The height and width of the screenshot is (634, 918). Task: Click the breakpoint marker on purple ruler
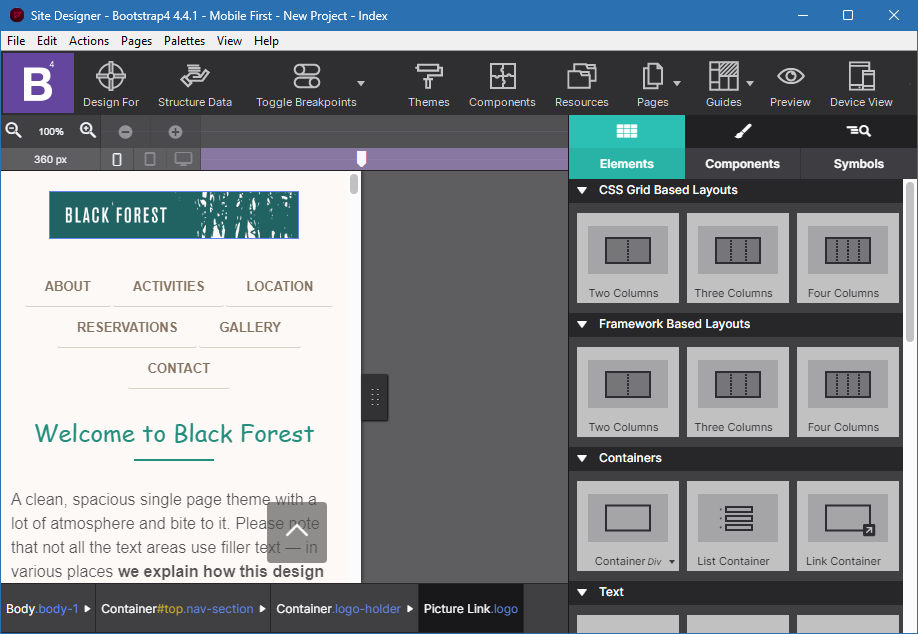362,158
